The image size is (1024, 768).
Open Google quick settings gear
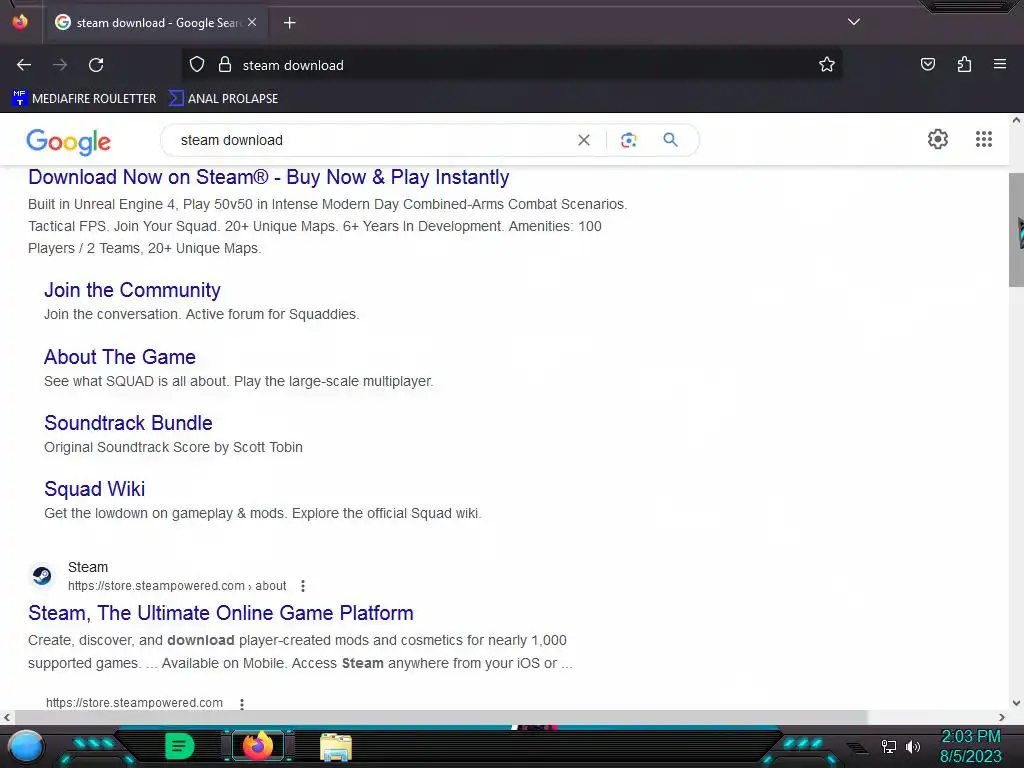point(938,139)
